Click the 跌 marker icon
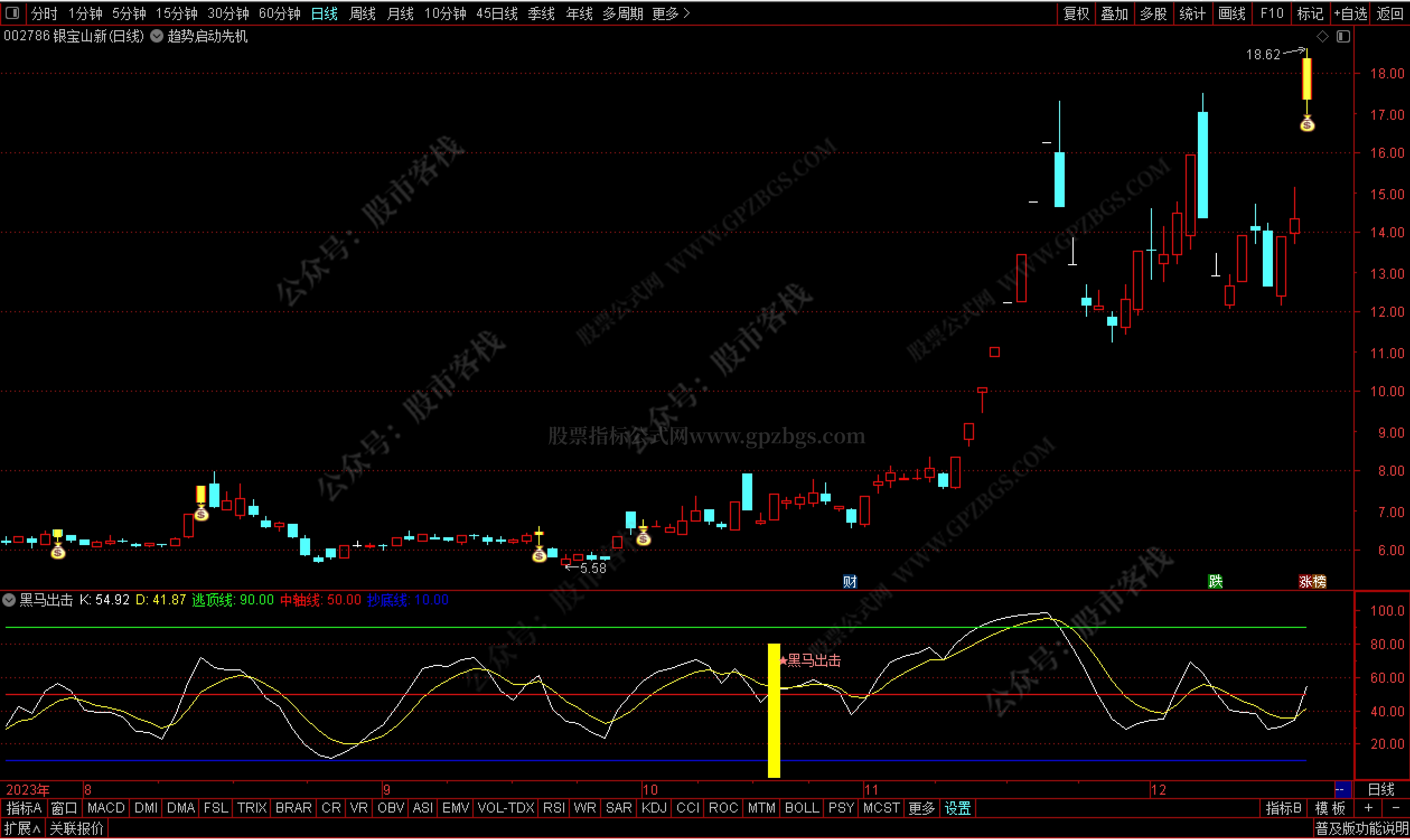The image size is (1410, 840). (1215, 581)
